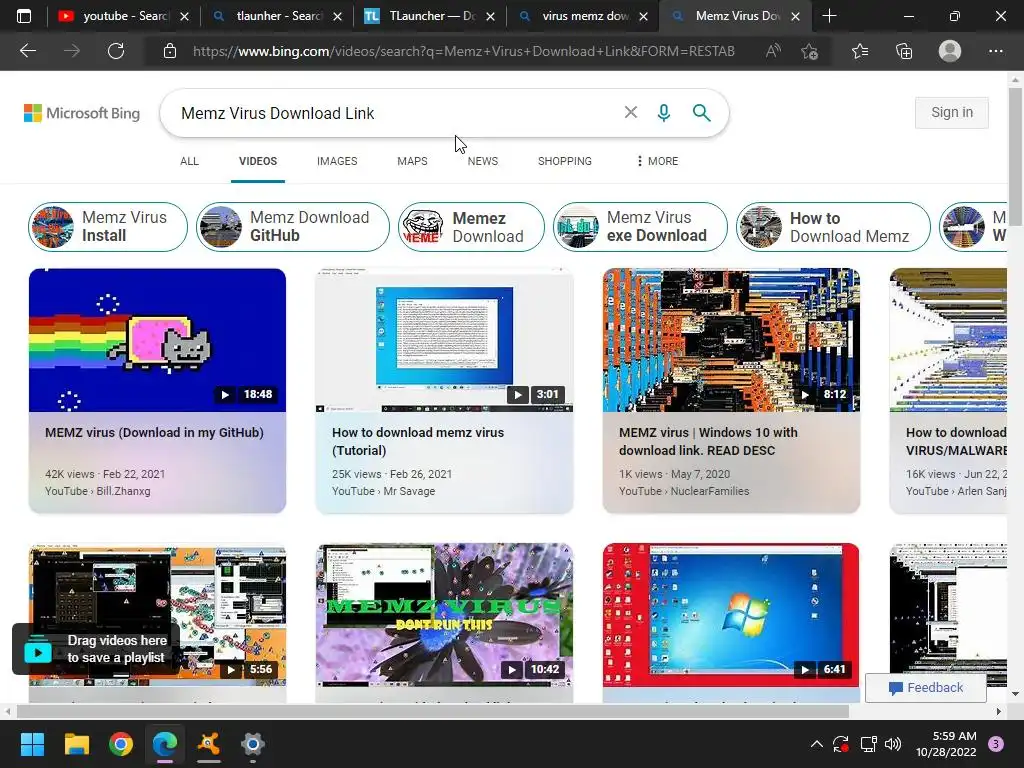Open the taskbar clock showing 5:59 AM
The height and width of the screenshot is (768, 1024).
point(946,744)
